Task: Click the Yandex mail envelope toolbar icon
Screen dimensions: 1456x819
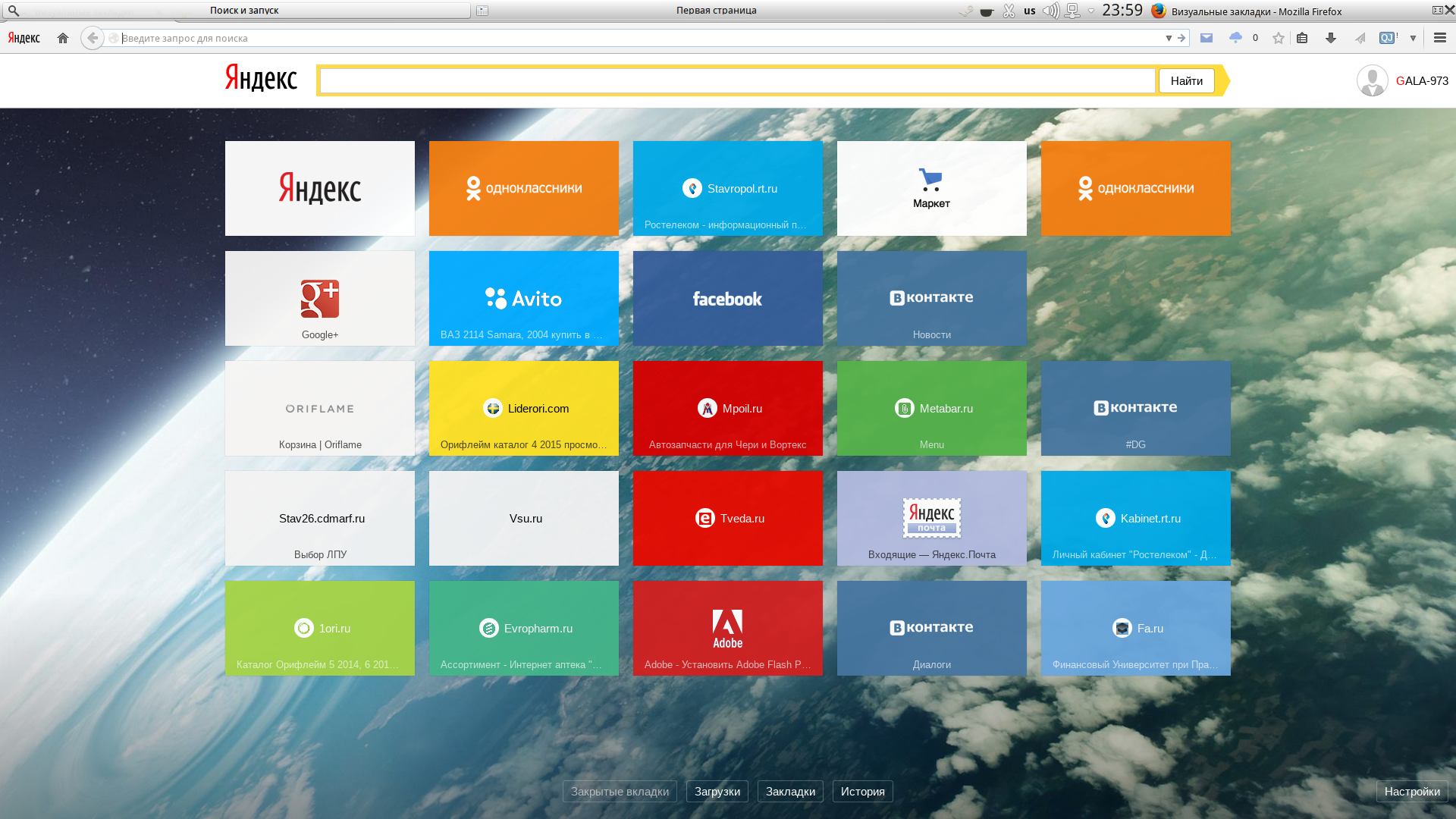Action: (x=1207, y=38)
